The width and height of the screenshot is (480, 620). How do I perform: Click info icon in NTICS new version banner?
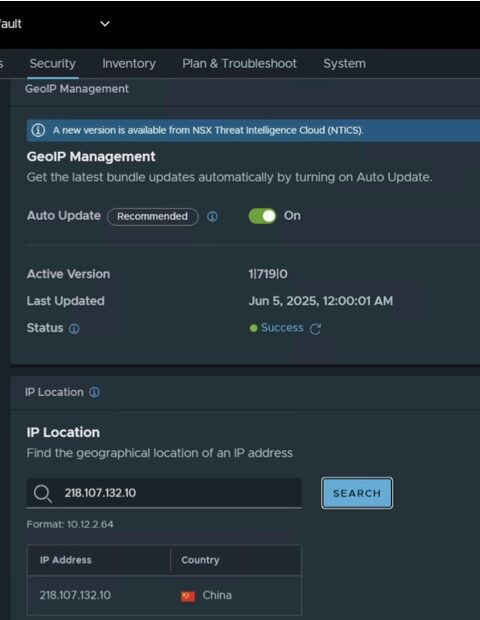point(38,130)
